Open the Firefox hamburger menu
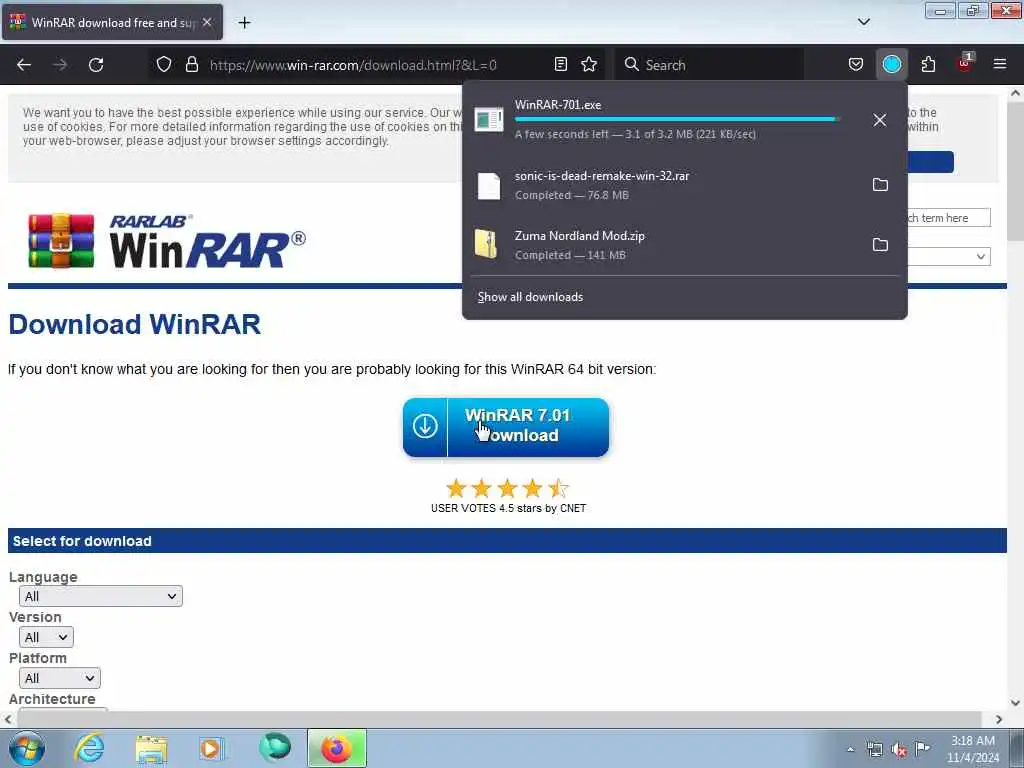 click(x=999, y=64)
